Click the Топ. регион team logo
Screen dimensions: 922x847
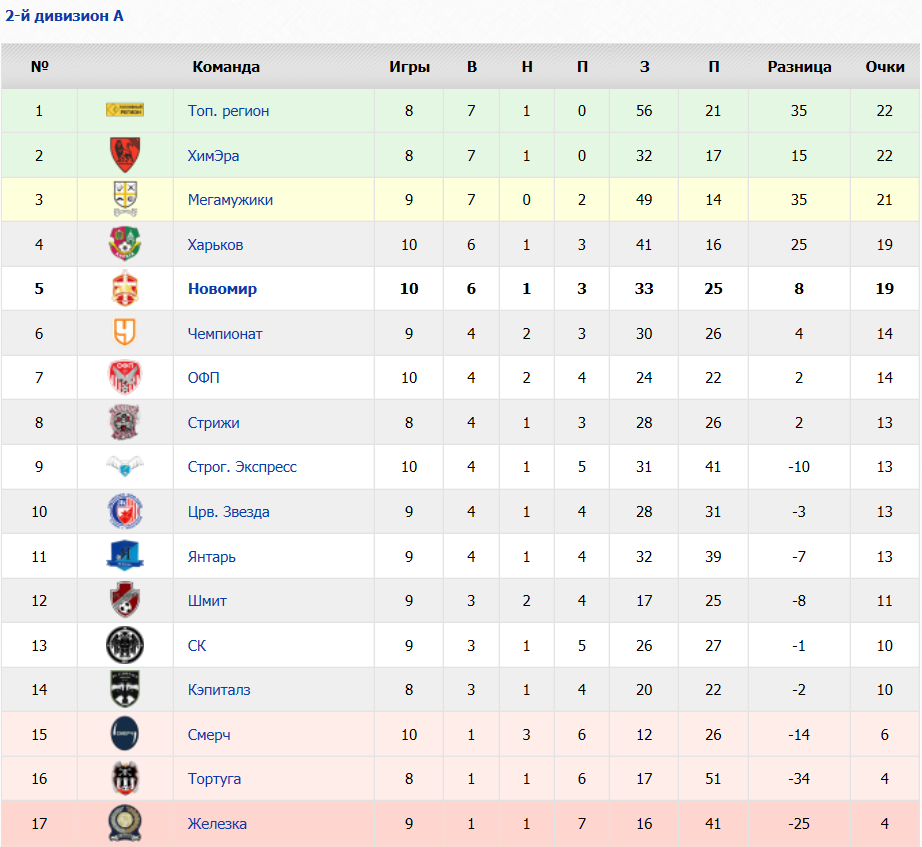point(125,110)
